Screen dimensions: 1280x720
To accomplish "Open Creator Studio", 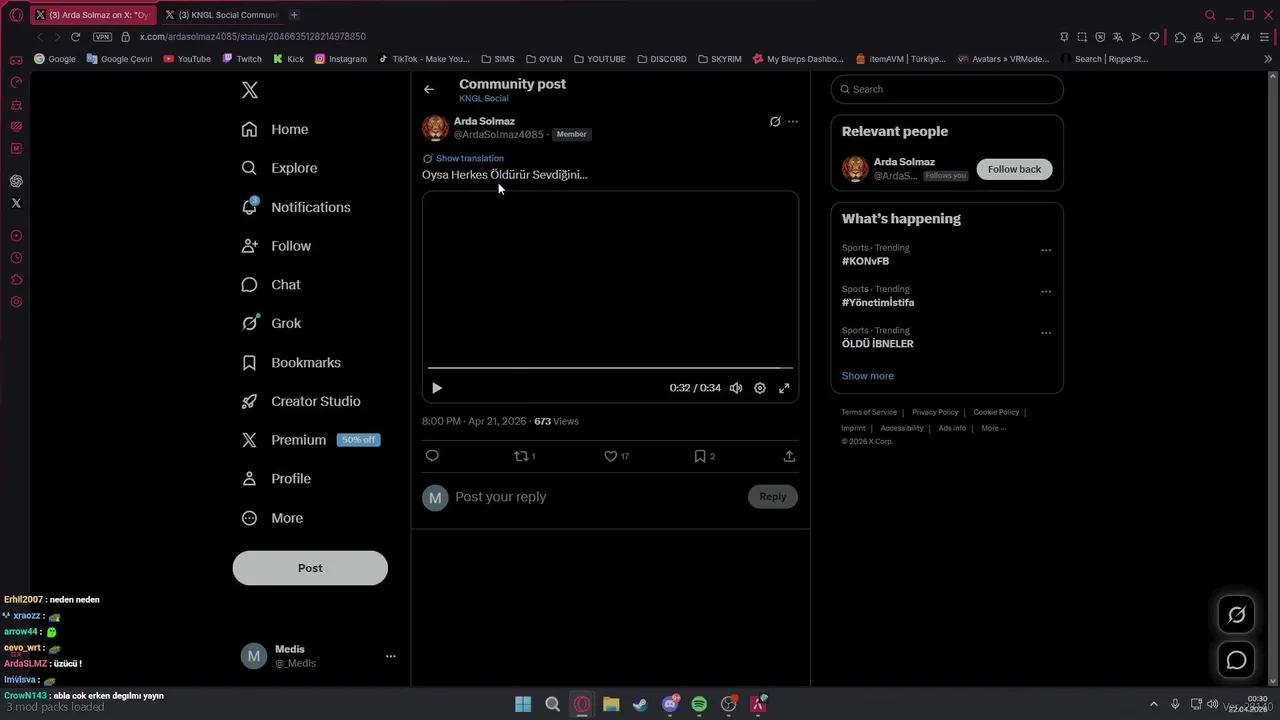I will click(301, 401).
